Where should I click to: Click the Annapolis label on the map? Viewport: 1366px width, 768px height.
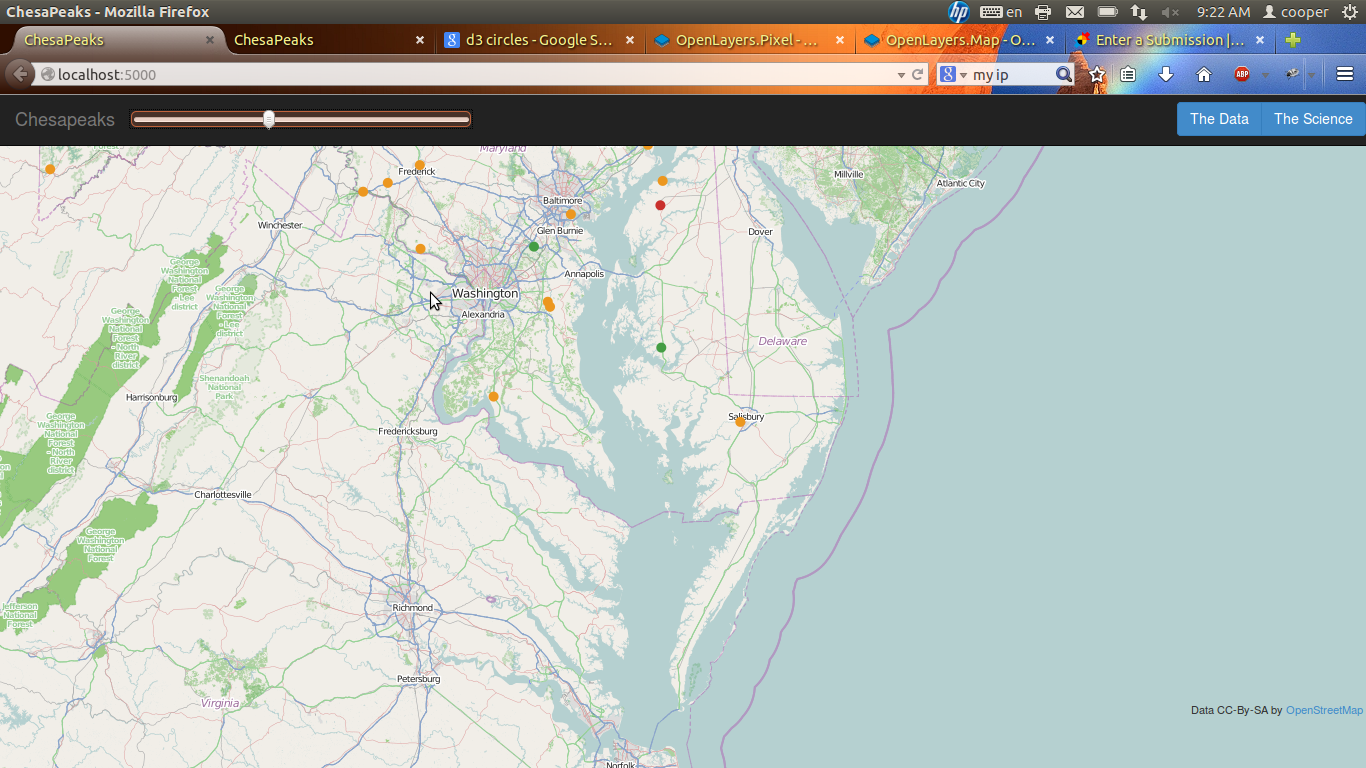584,273
